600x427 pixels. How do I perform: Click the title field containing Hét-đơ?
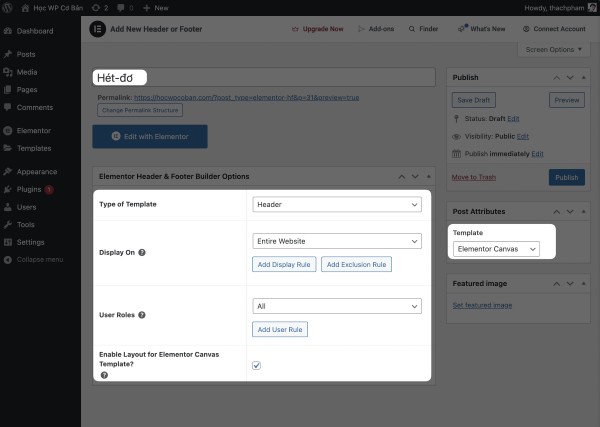tap(264, 77)
